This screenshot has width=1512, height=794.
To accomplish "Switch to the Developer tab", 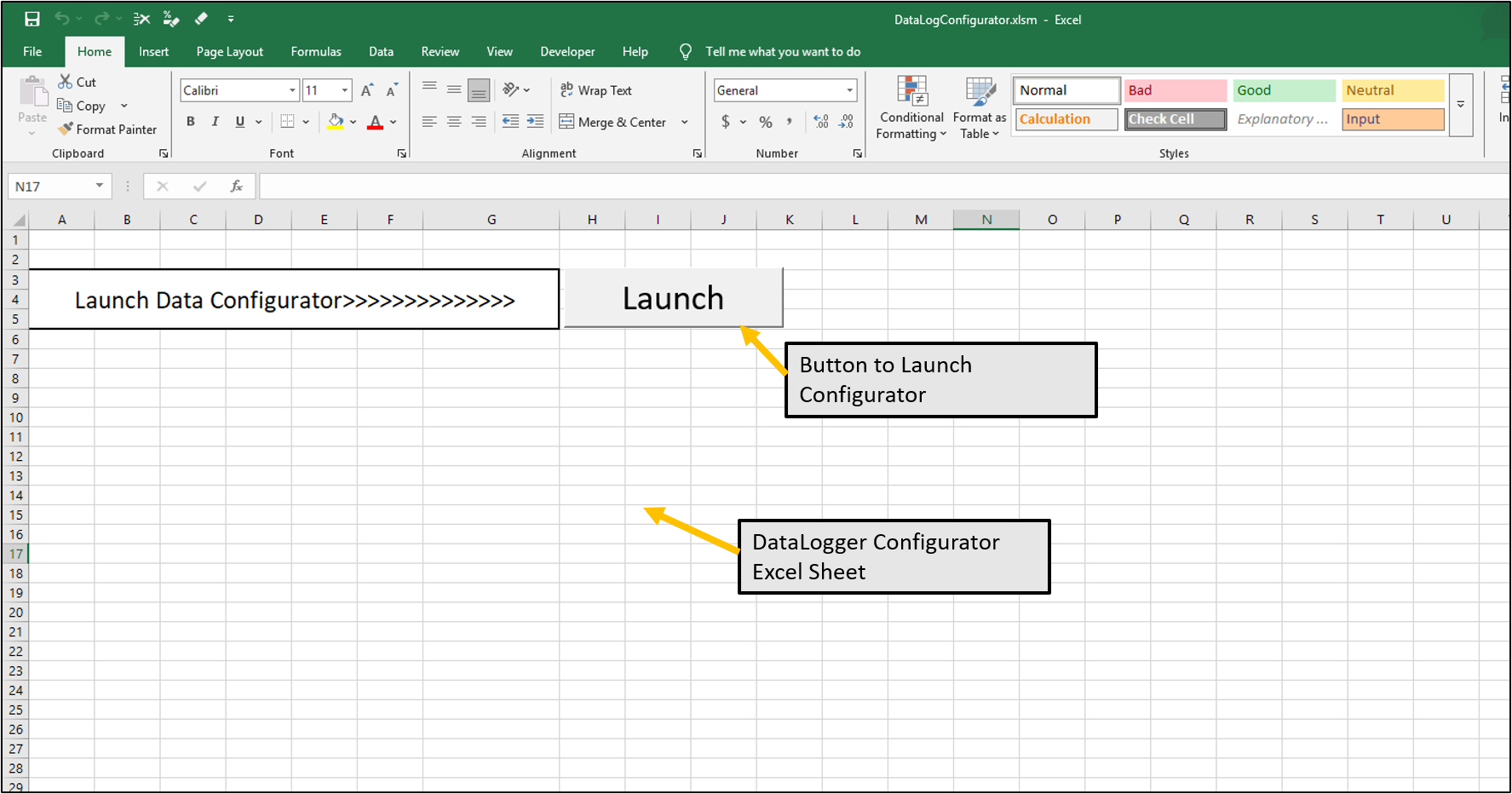I will (x=567, y=52).
